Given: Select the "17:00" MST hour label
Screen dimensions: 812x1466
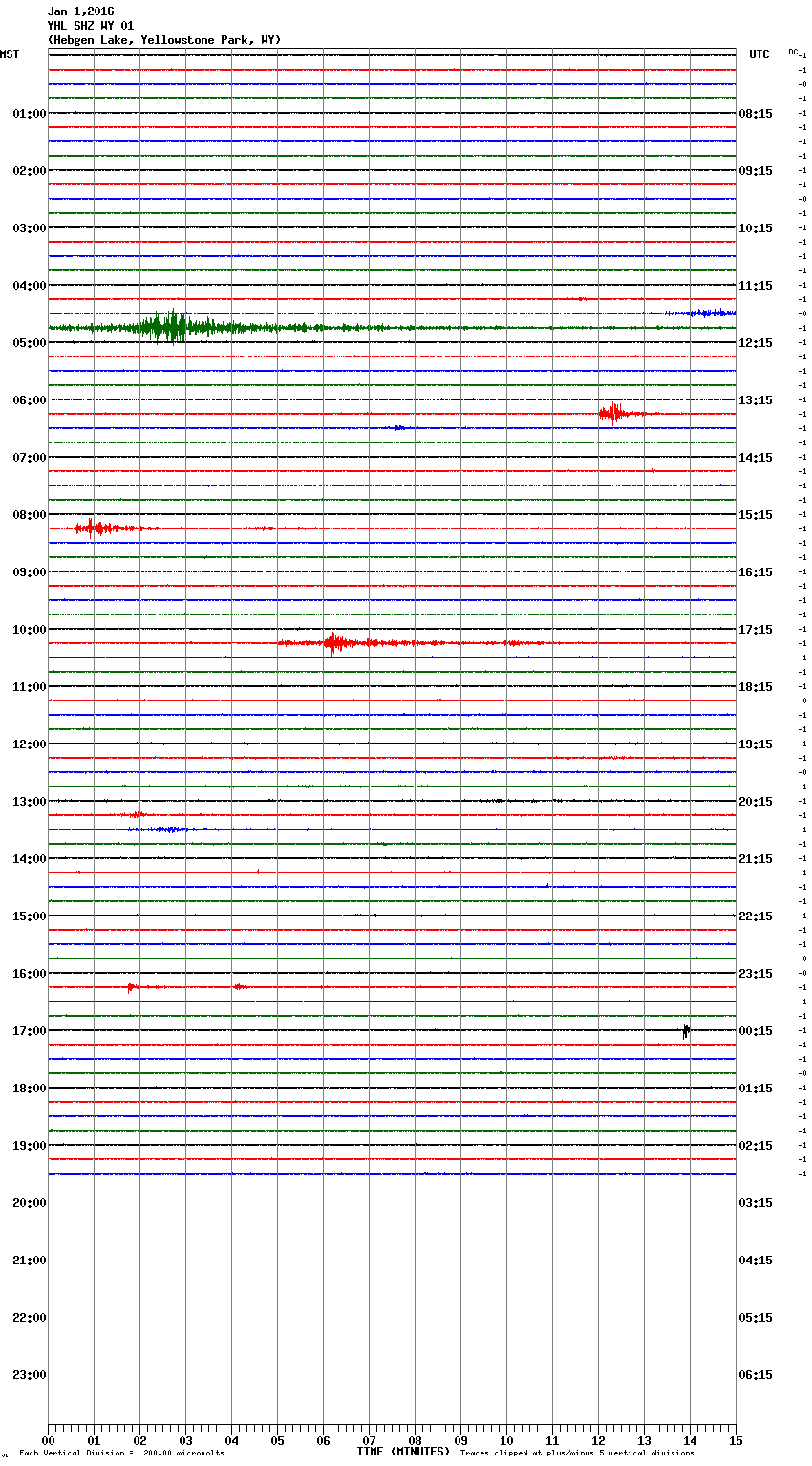Looking at the screenshot, I should click(30, 1031).
